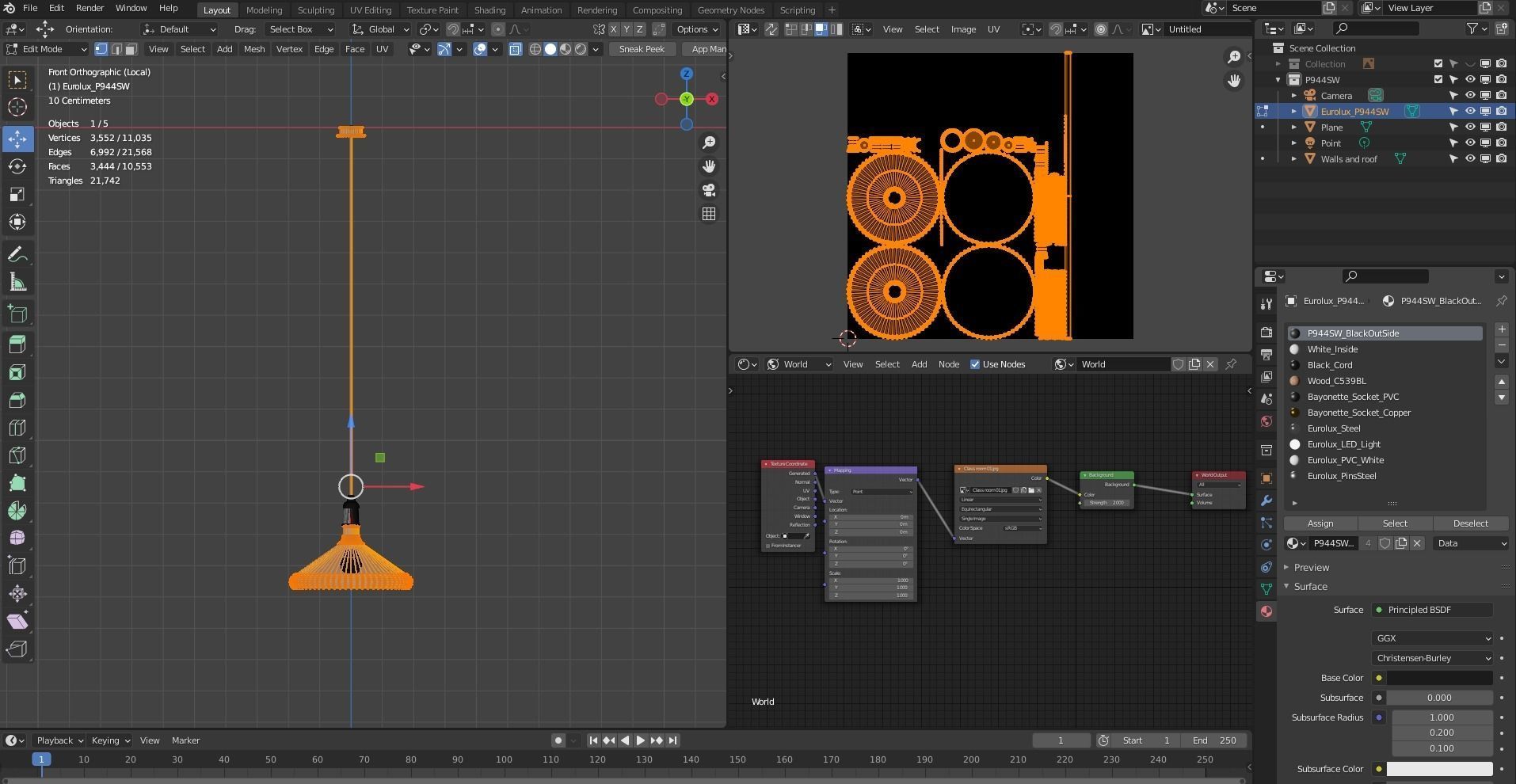Open the Render menu
Viewport: 1516px width, 784px height.
click(x=90, y=8)
